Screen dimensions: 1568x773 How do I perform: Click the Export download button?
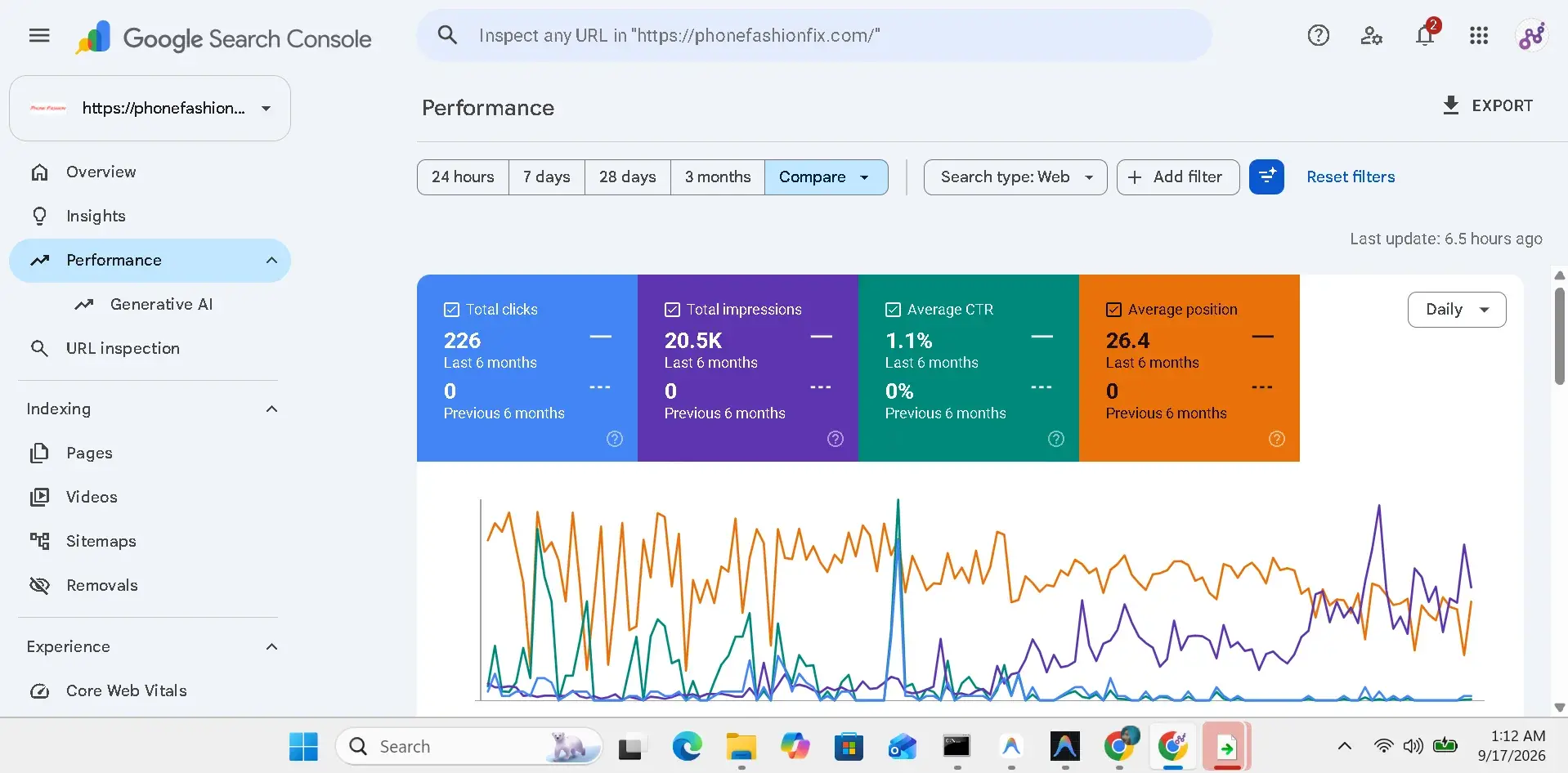click(x=1488, y=105)
